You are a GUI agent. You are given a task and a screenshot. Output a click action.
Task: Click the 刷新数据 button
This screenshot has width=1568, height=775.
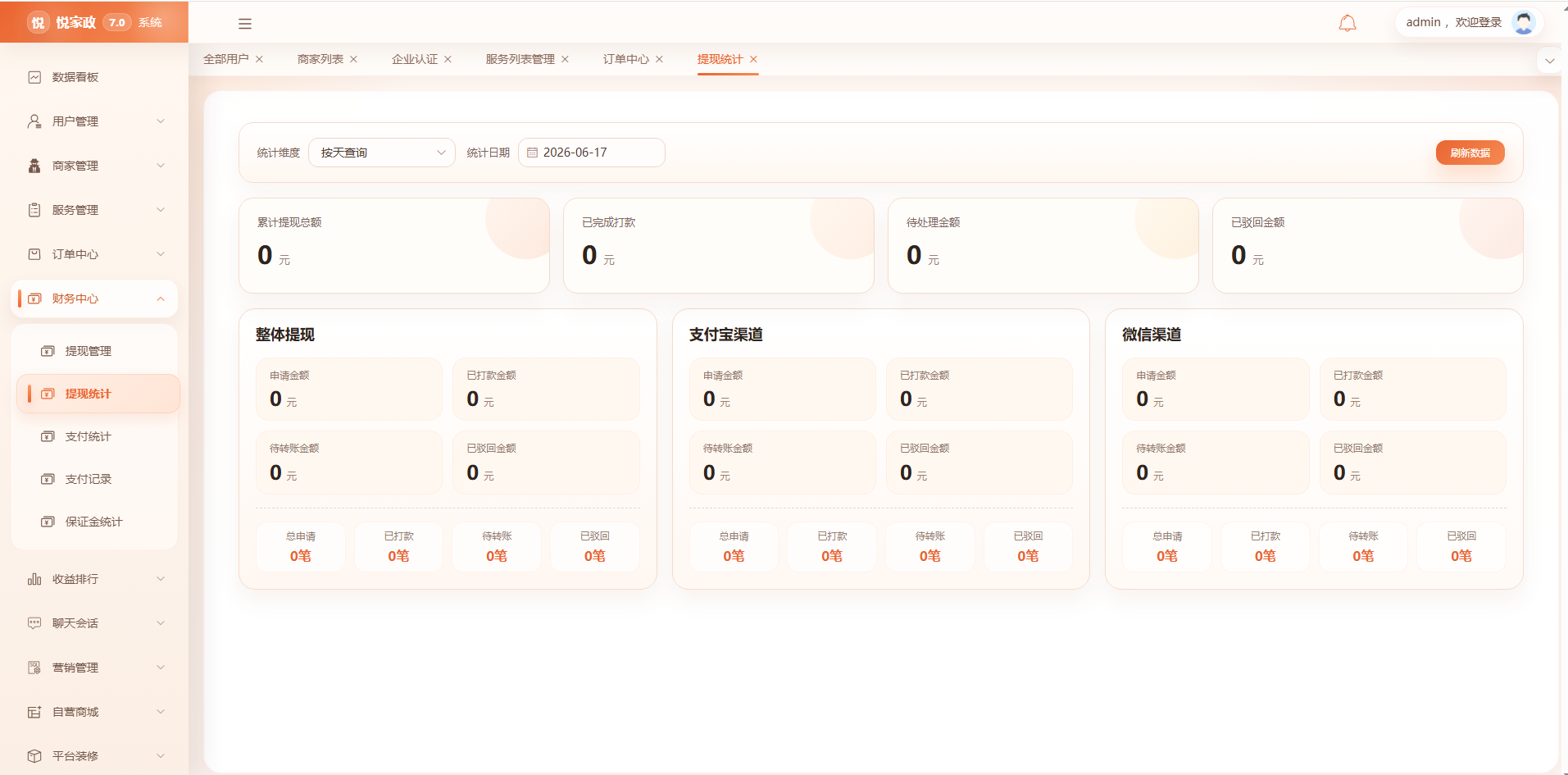pos(1470,153)
